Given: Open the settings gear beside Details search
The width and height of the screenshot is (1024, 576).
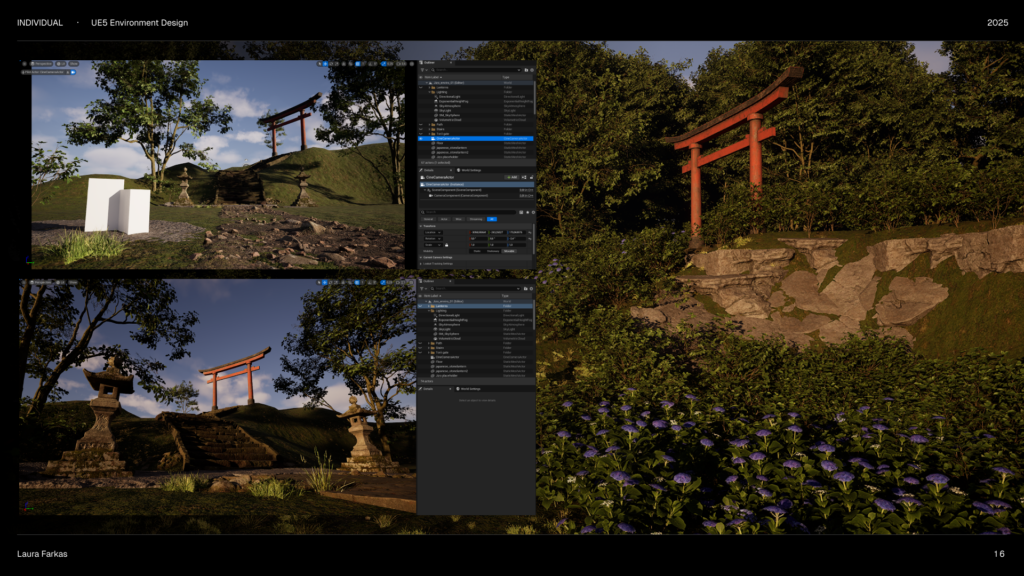Looking at the screenshot, I should pos(533,212).
